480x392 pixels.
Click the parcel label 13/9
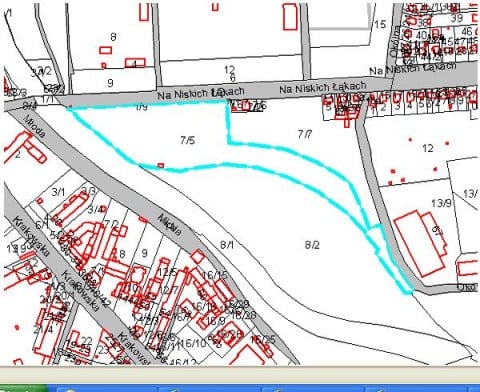pos(441,203)
